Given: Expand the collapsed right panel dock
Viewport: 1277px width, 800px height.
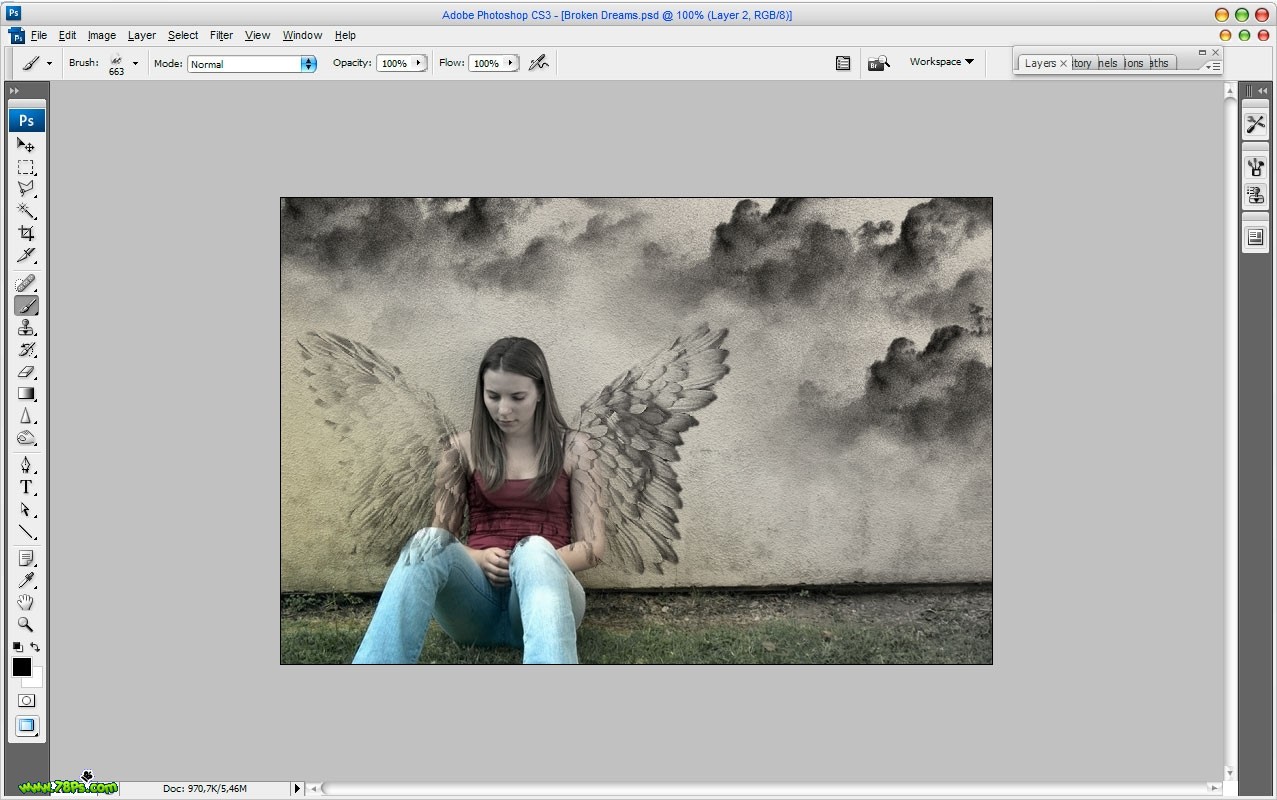Looking at the screenshot, I should [x=1263, y=91].
